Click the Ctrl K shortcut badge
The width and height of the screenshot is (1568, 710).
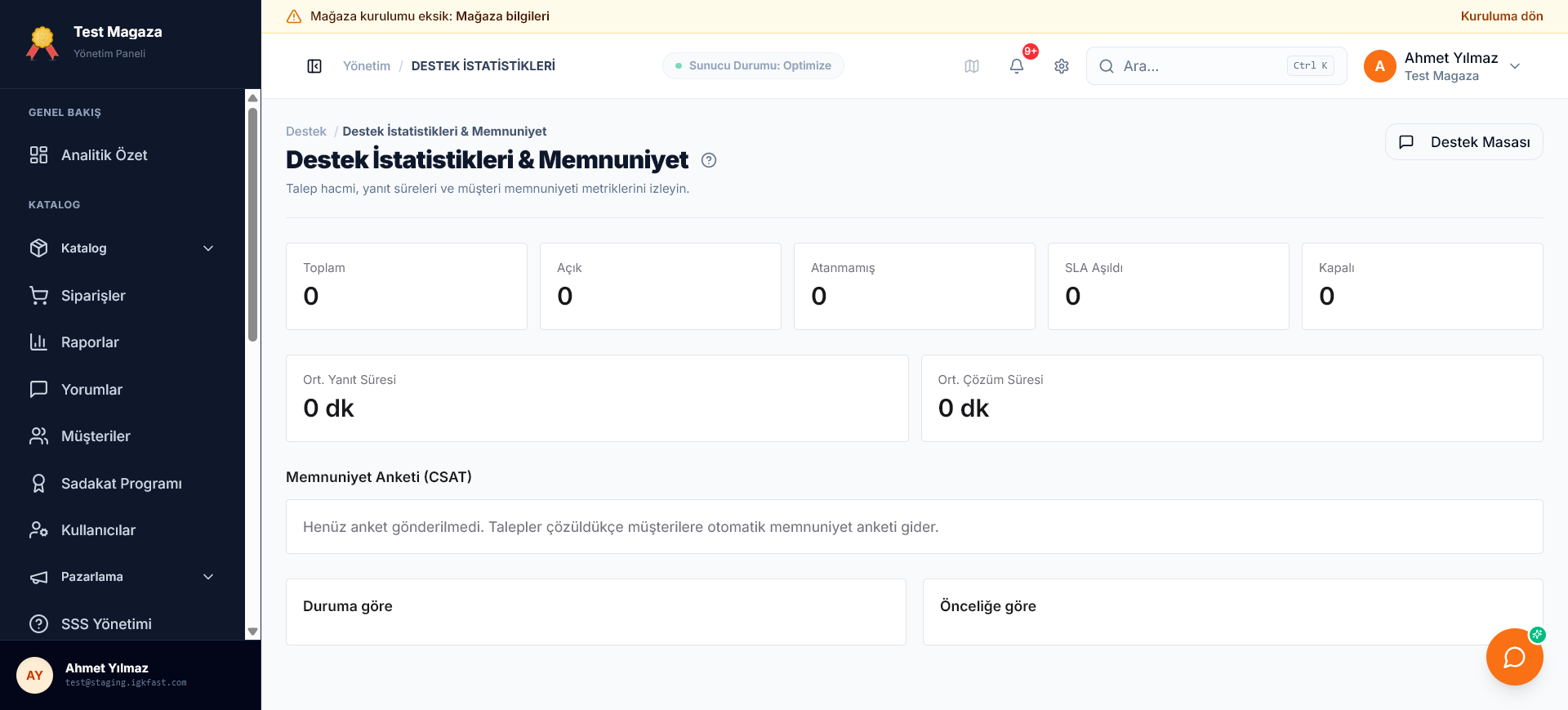(1311, 66)
